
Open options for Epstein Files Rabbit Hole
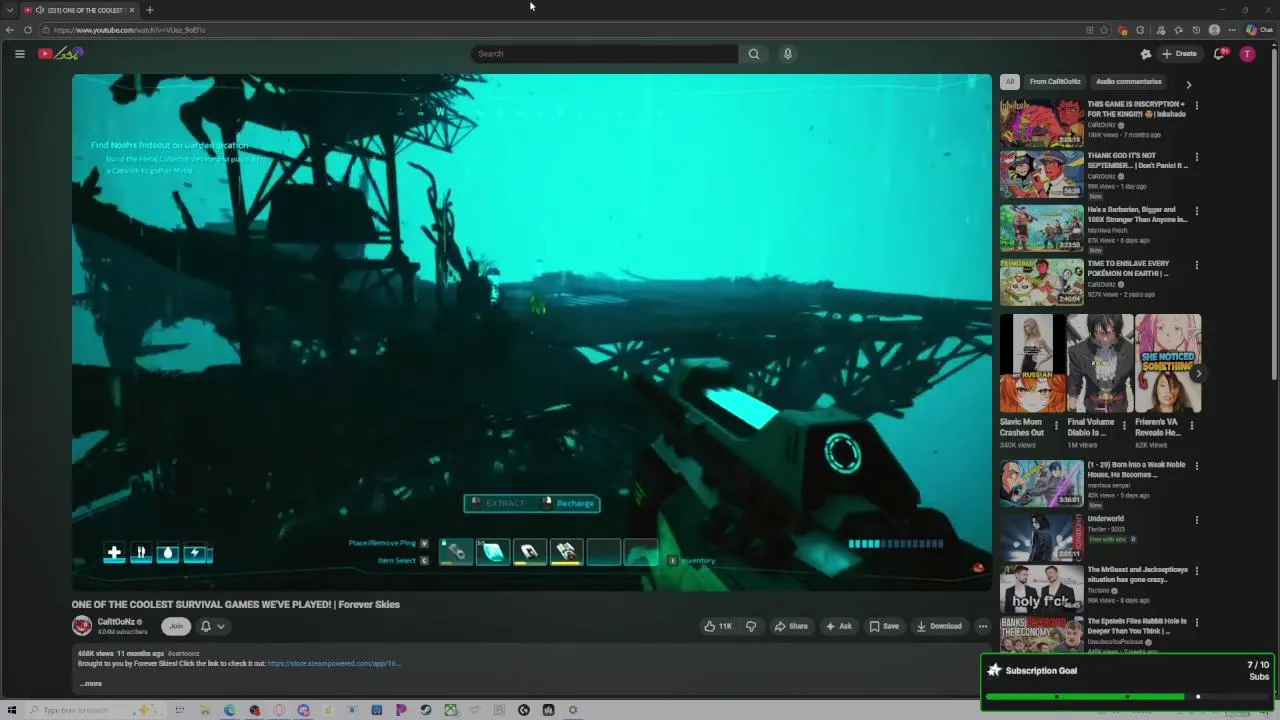coord(1196,622)
